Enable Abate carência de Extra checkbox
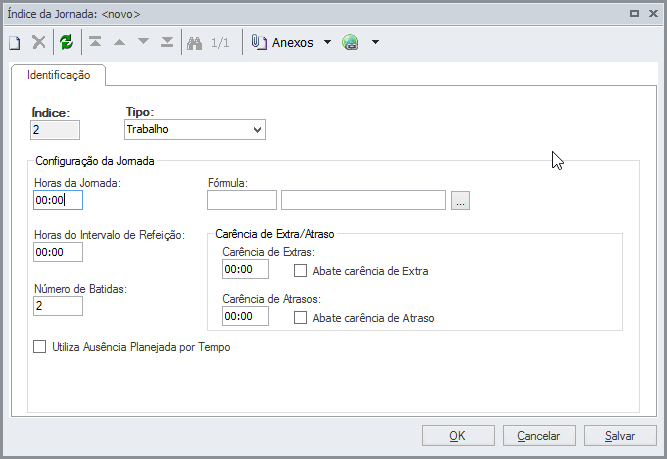The height and width of the screenshot is (459, 667). (300, 271)
